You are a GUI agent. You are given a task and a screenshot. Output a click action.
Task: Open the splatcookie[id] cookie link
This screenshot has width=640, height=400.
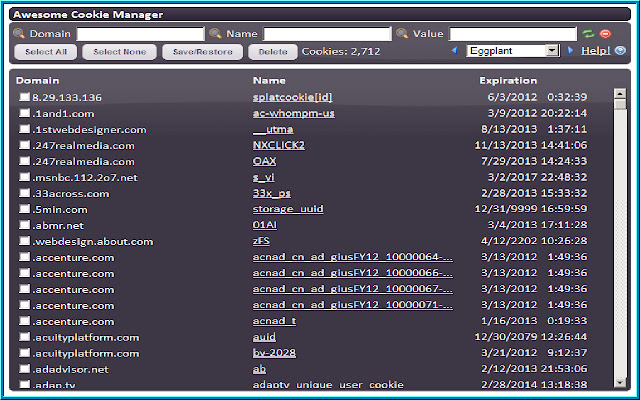click(x=292, y=97)
